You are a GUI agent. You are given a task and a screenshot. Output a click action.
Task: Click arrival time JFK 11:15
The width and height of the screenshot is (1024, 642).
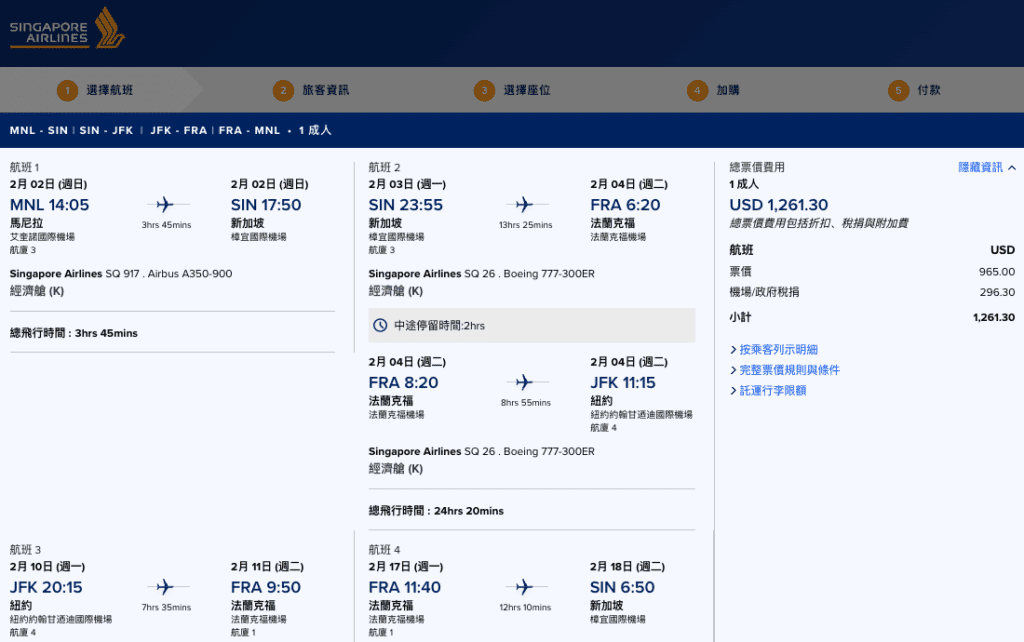click(x=622, y=382)
